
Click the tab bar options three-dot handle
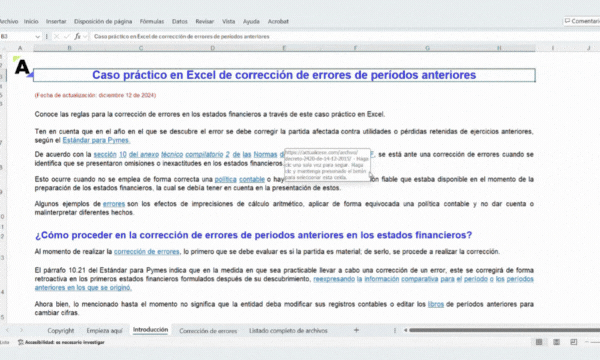pyautogui.click(x=395, y=331)
